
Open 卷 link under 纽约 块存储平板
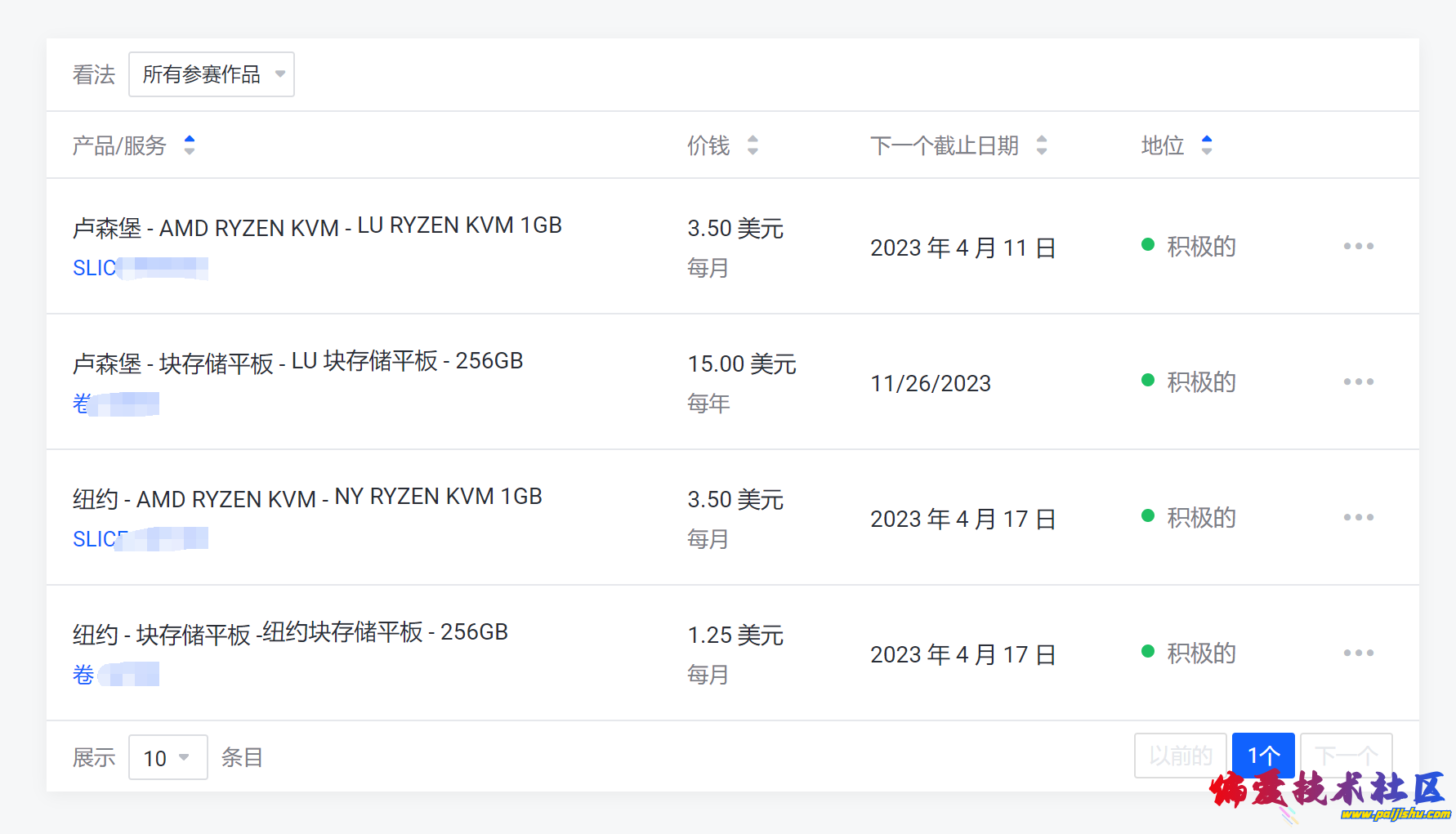83,675
